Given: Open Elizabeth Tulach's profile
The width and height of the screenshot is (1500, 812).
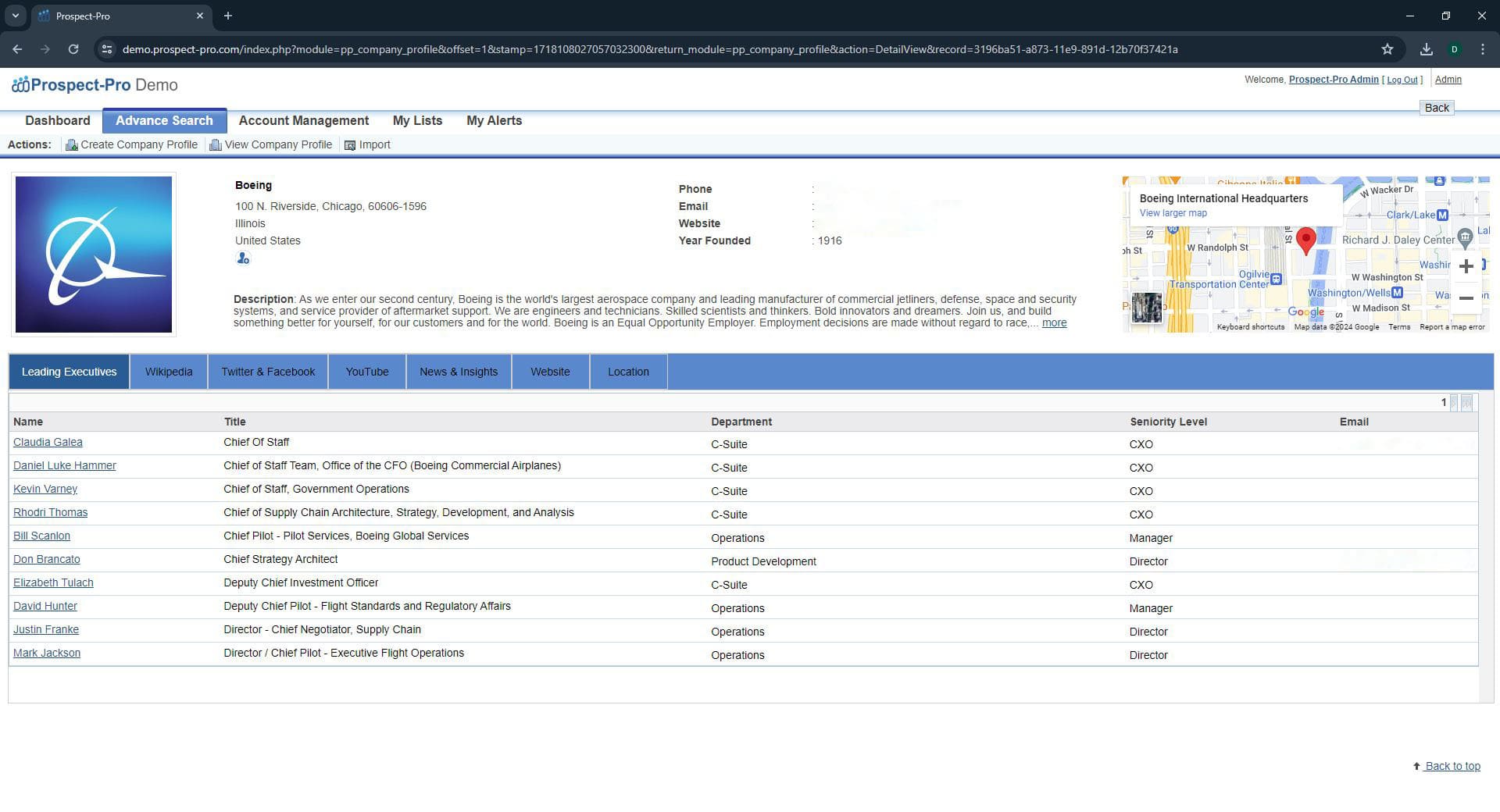Looking at the screenshot, I should tap(53, 582).
